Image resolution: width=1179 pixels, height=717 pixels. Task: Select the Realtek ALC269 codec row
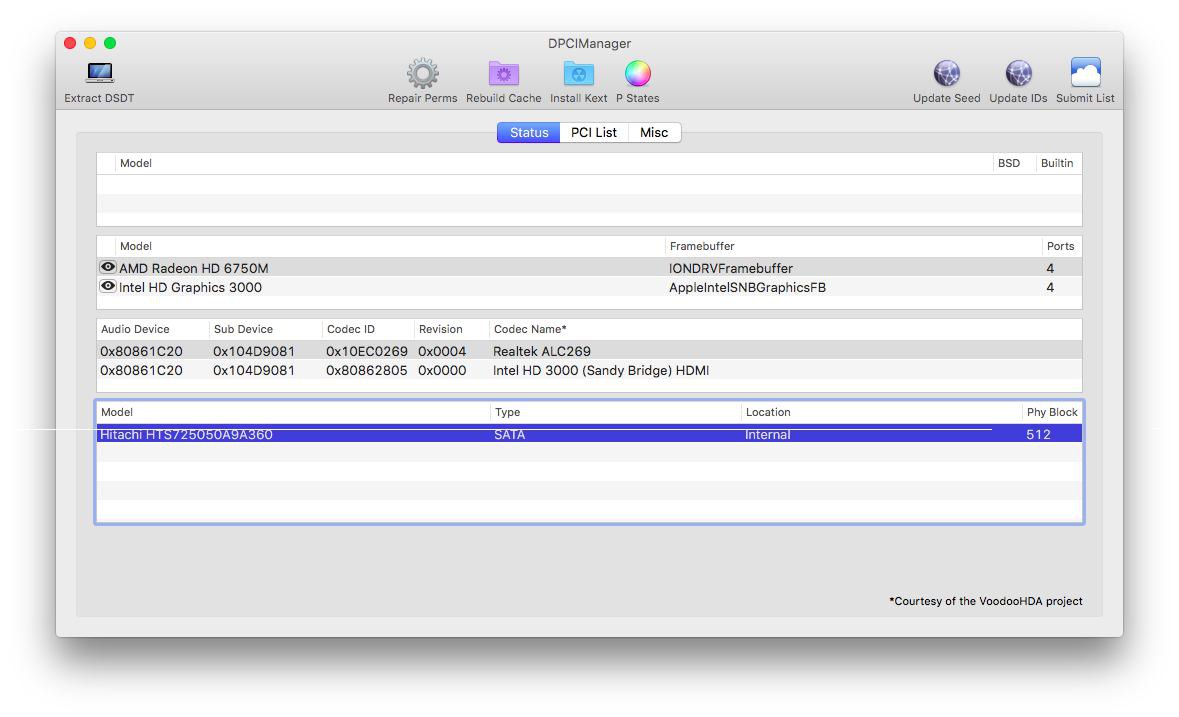coord(590,351)
